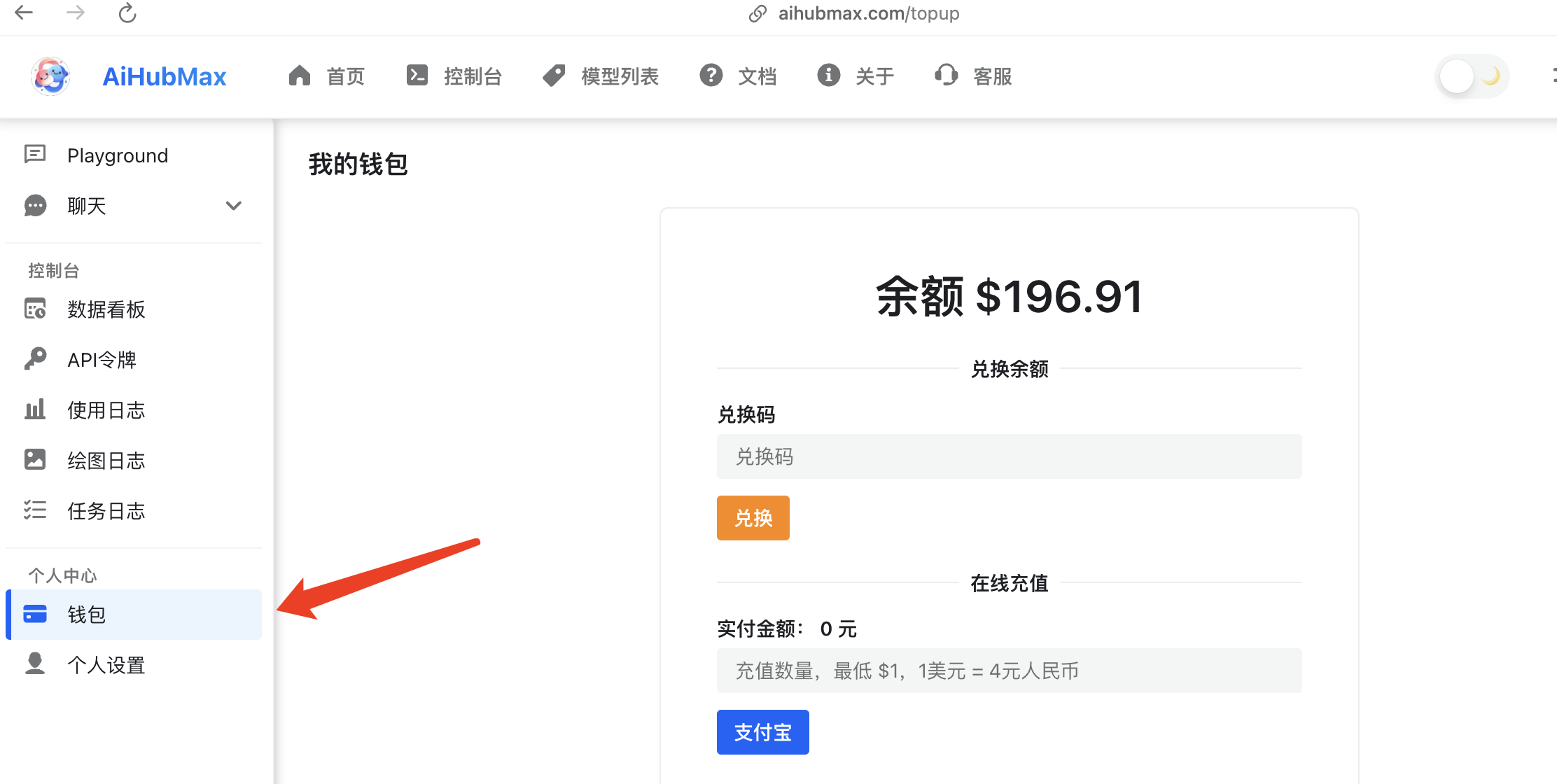Click the 任务日志 checklist icon
Viewport: 1557px width, 784px height.
pos(35,510)
